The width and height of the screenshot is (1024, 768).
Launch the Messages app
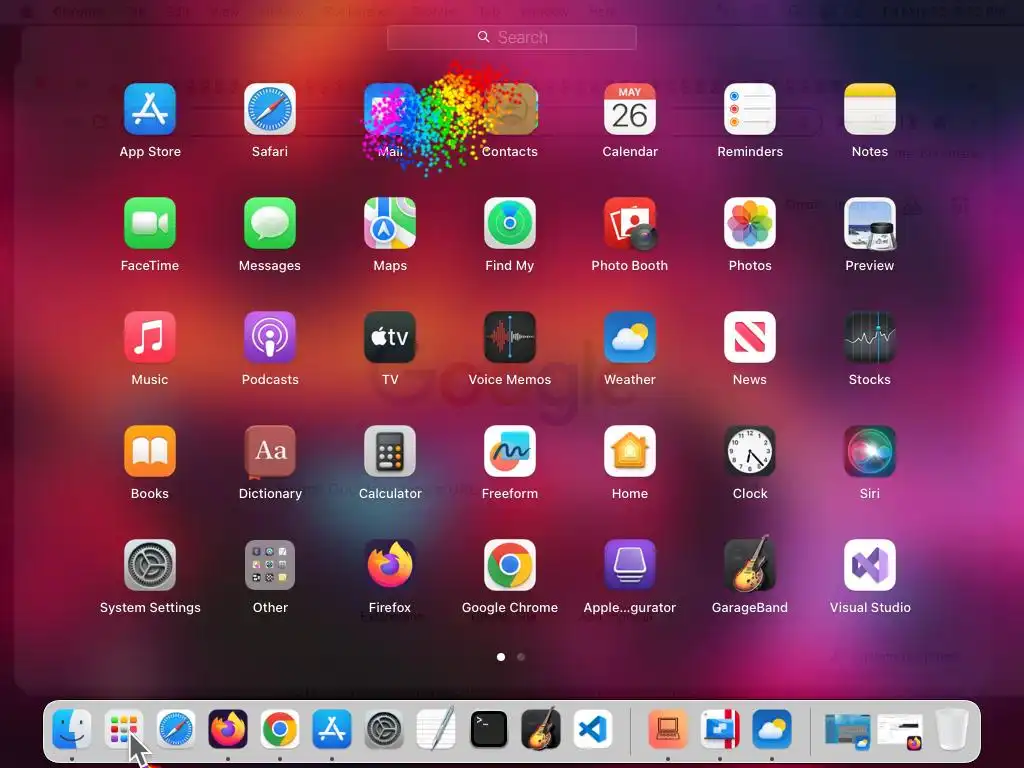coord(270,223)
